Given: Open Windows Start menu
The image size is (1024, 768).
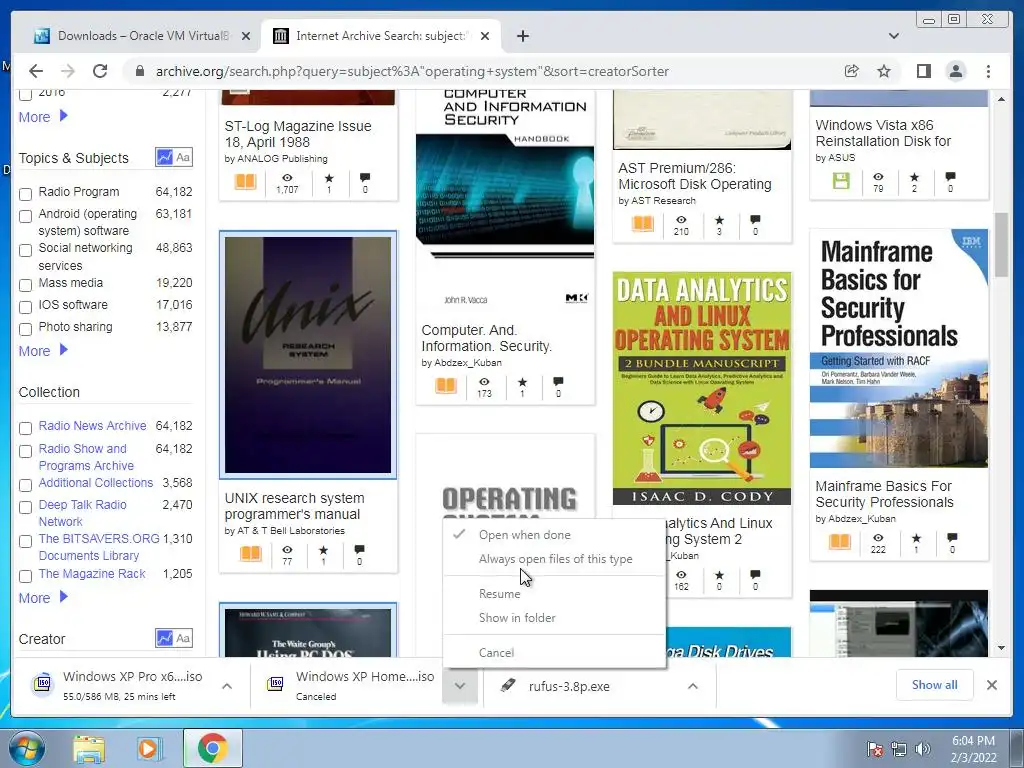Looking at the screenshot, I should click(27, 748).
